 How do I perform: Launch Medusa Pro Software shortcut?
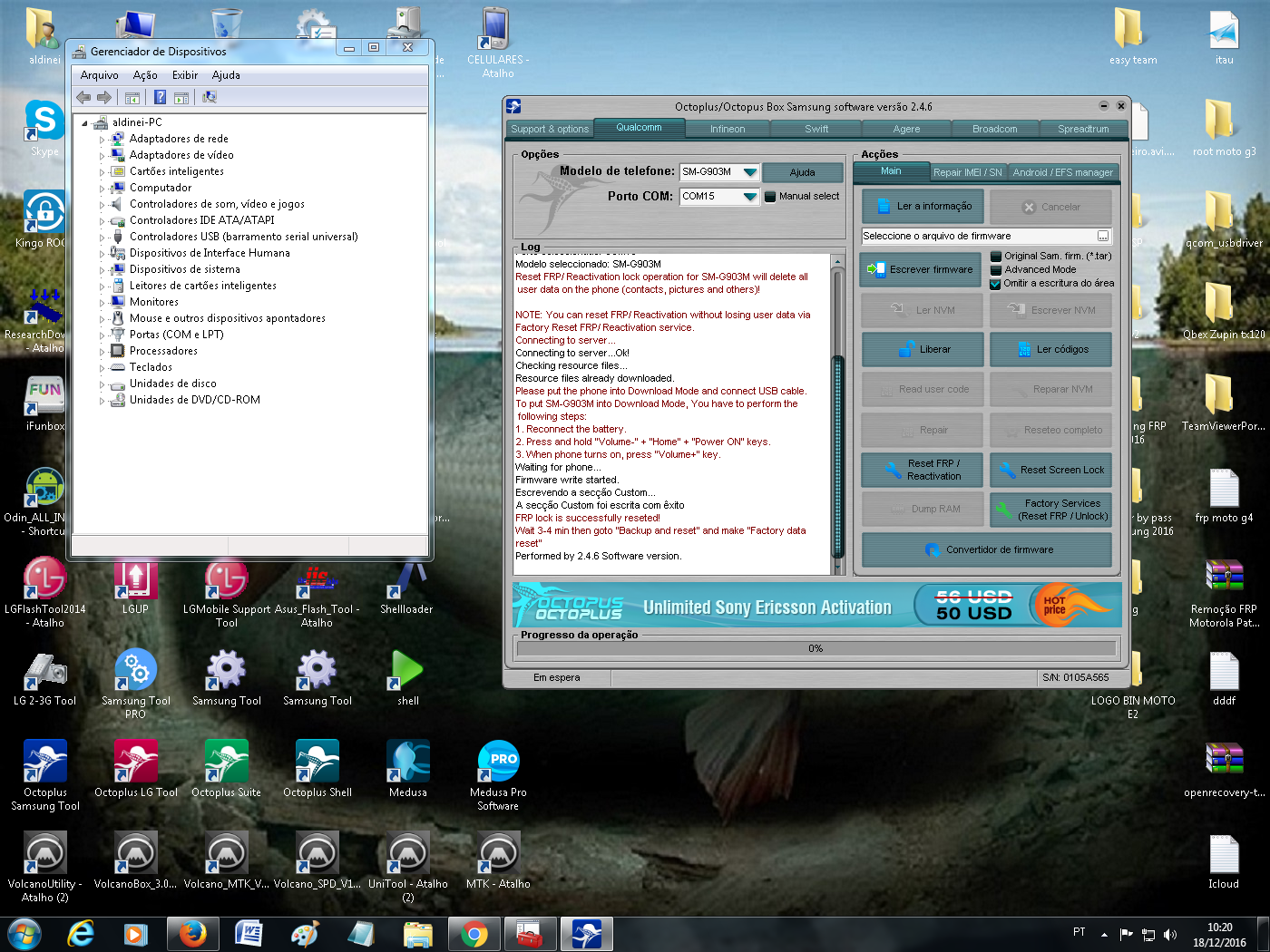tap(498, 774)
